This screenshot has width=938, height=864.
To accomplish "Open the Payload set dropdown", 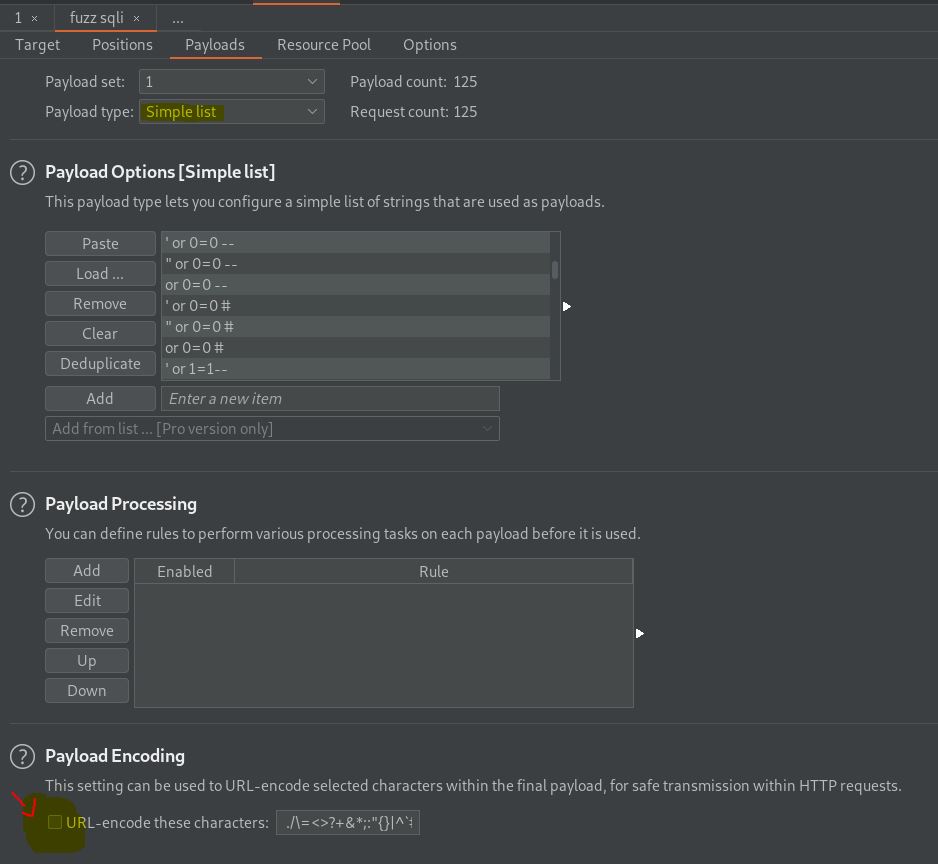I will (232, 81).
